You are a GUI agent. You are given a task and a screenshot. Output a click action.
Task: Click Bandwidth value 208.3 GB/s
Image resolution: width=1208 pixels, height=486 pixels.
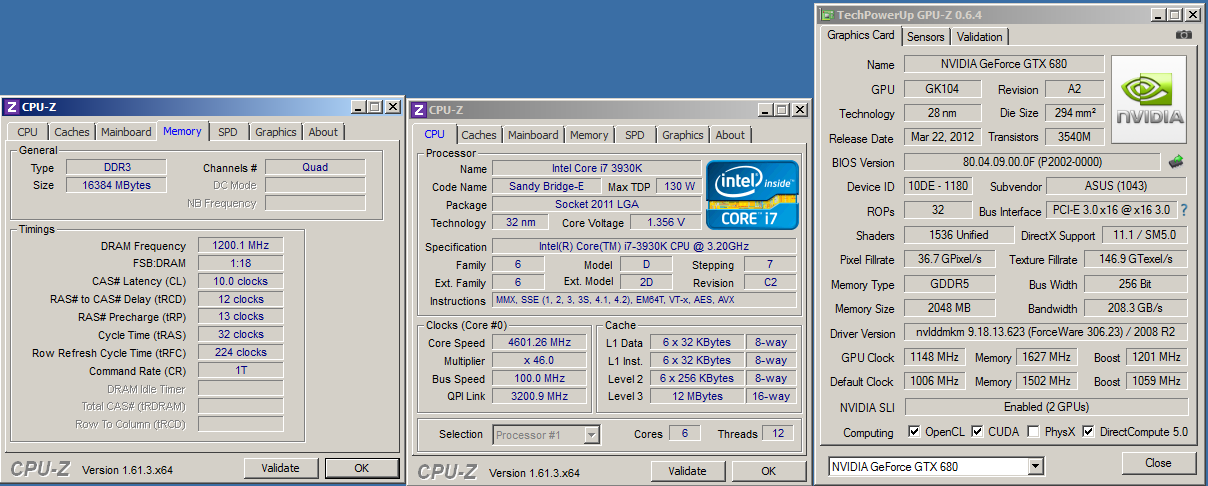(x=1135, y=309)
